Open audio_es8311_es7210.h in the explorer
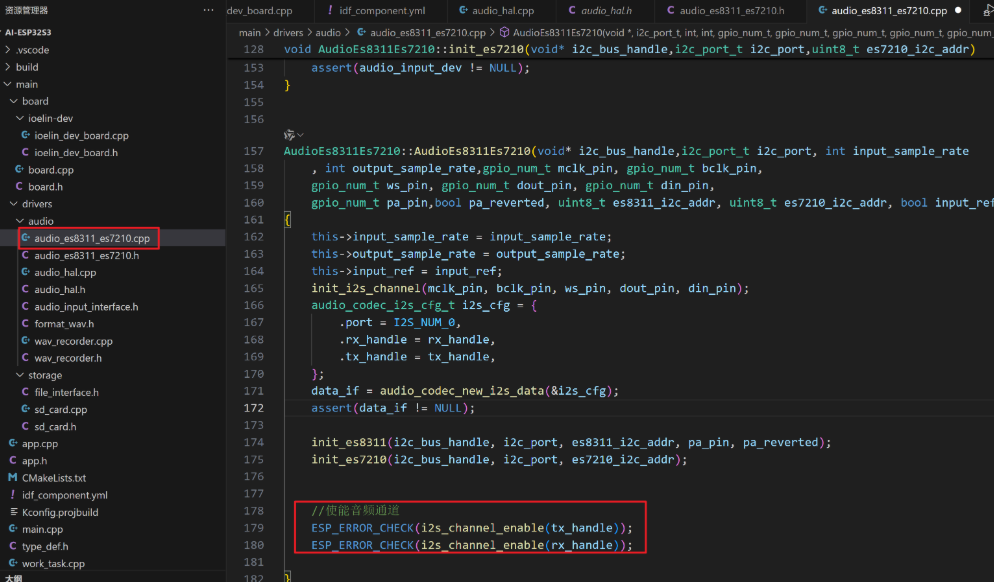 86,255
